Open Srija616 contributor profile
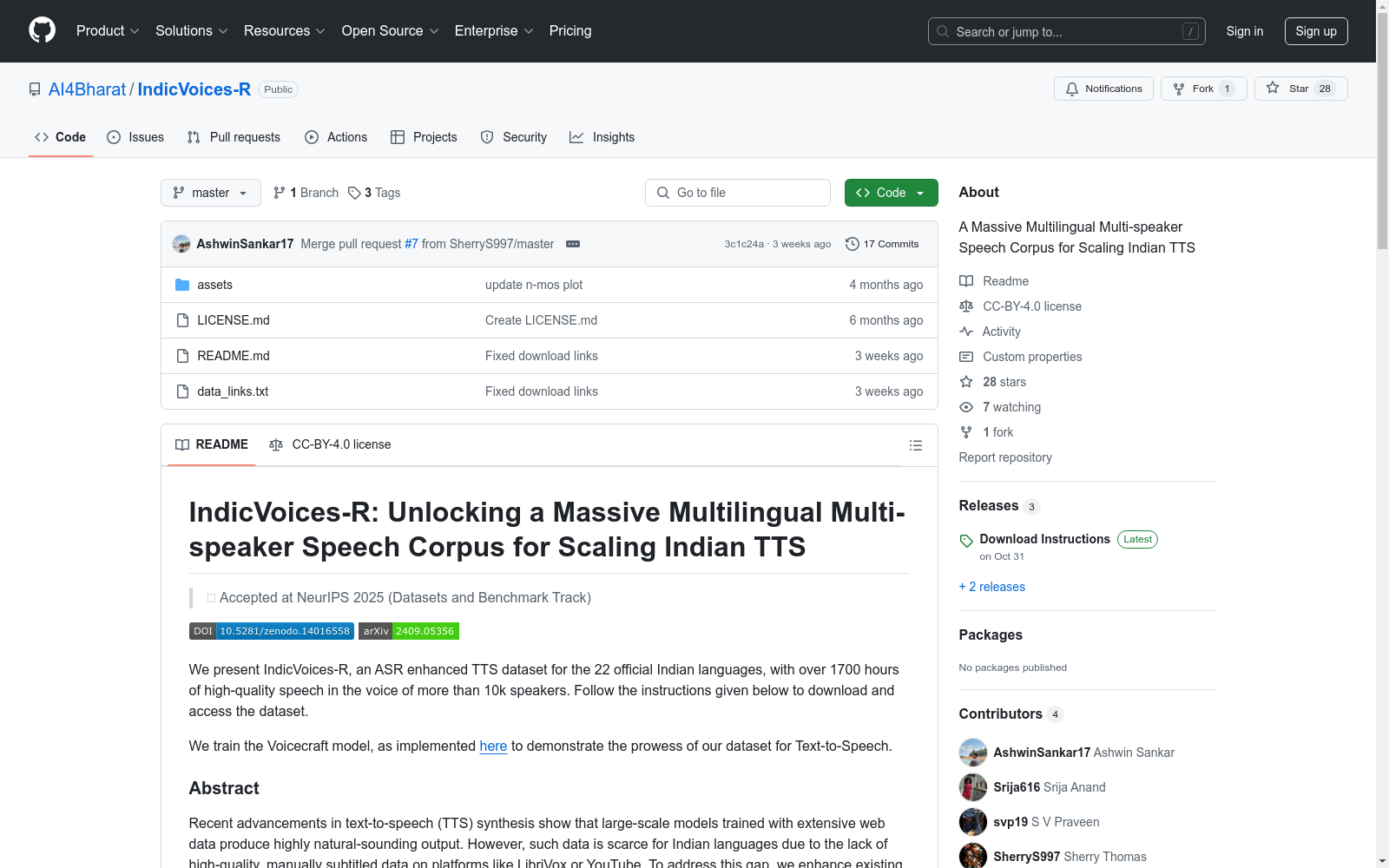1389x868 pixels. point(1017,787)
